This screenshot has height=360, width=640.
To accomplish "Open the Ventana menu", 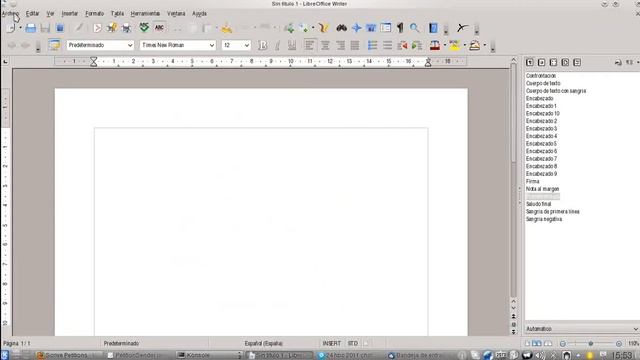I will 176,13.
